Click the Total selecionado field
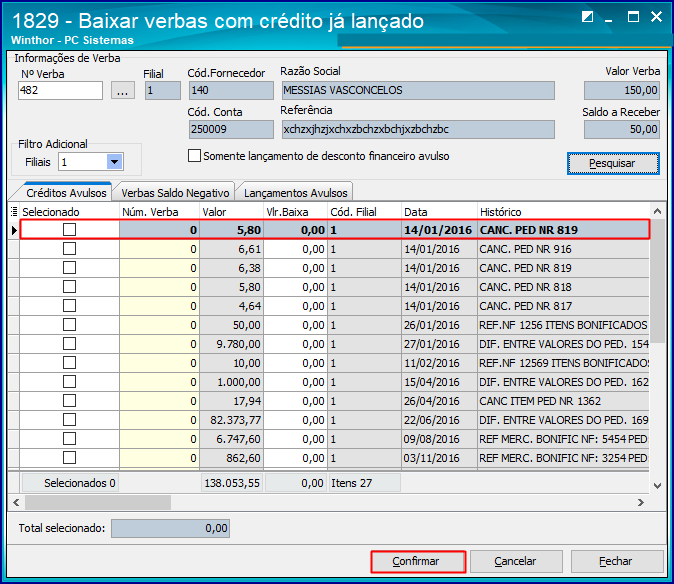674x584 pixels. (170, 528)
